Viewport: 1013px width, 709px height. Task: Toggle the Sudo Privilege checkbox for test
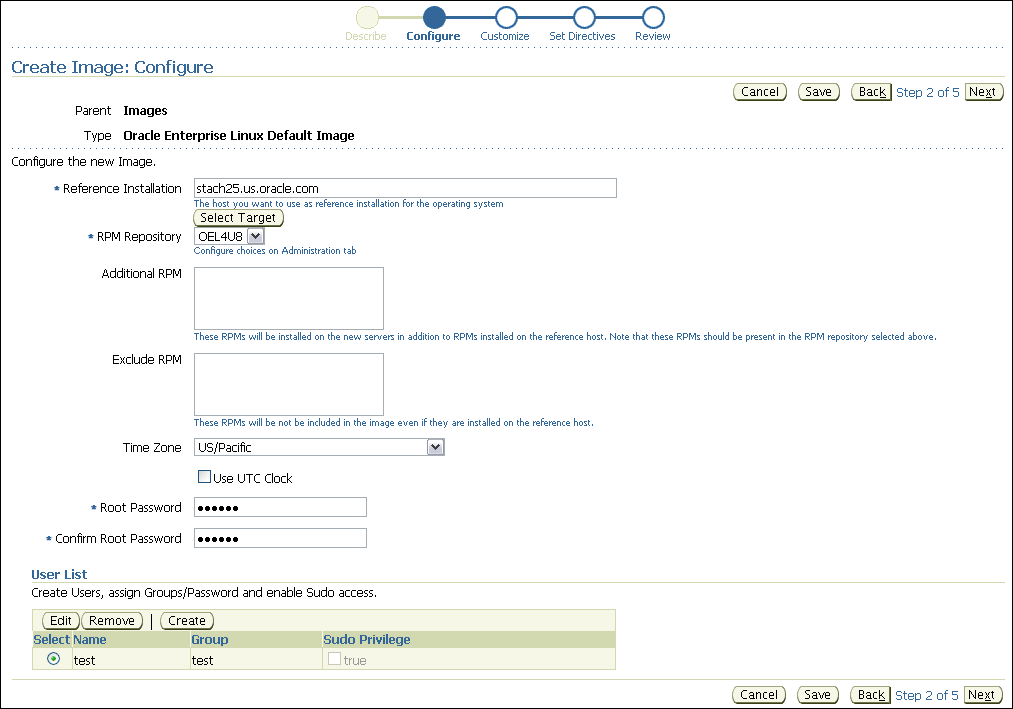(x=334, y=659)
